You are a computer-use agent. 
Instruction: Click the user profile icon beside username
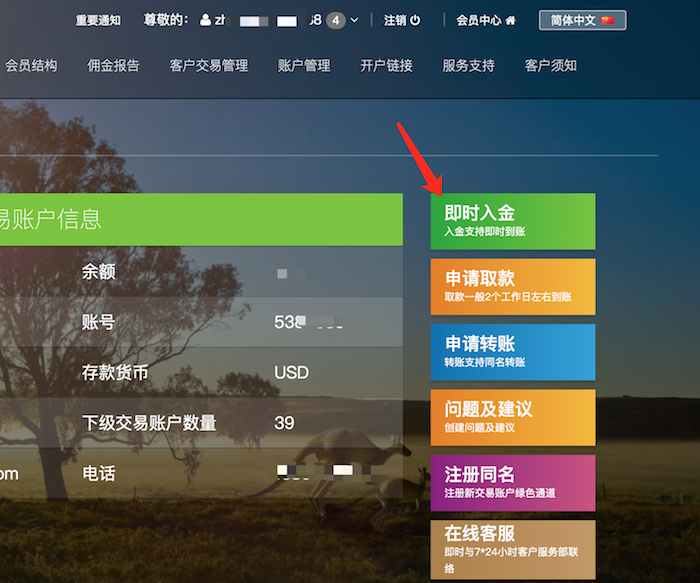[x=205, y=20]
